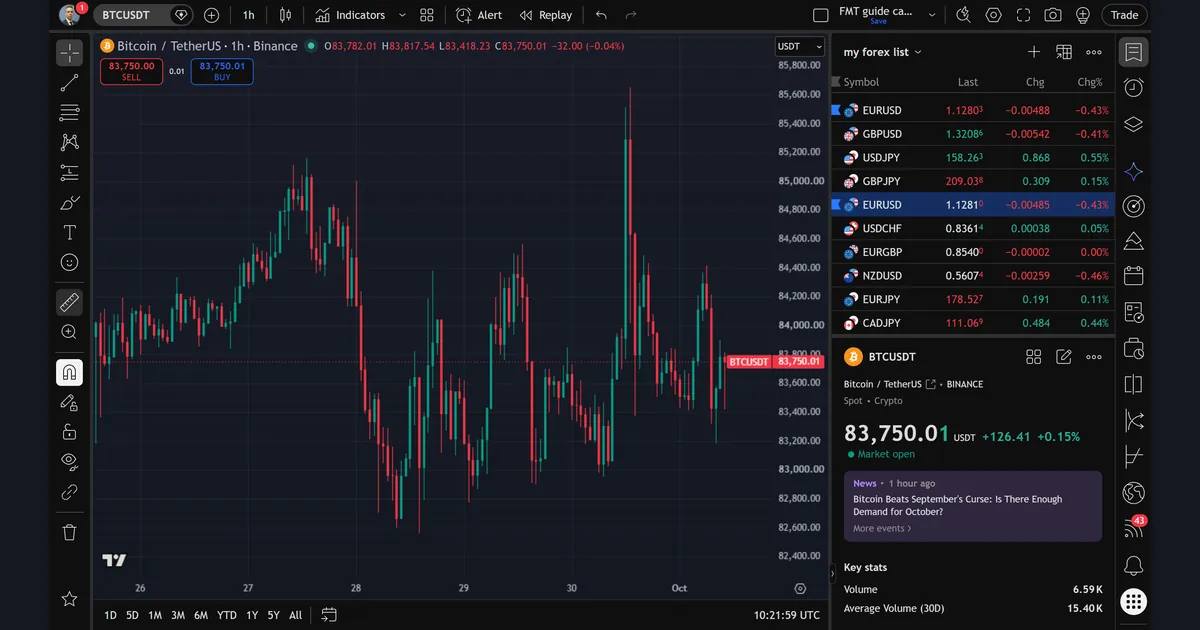The image size is (1200, 630).
Task: Select the 1M time range
Action: pyautogui.click(x=155, y=615)
